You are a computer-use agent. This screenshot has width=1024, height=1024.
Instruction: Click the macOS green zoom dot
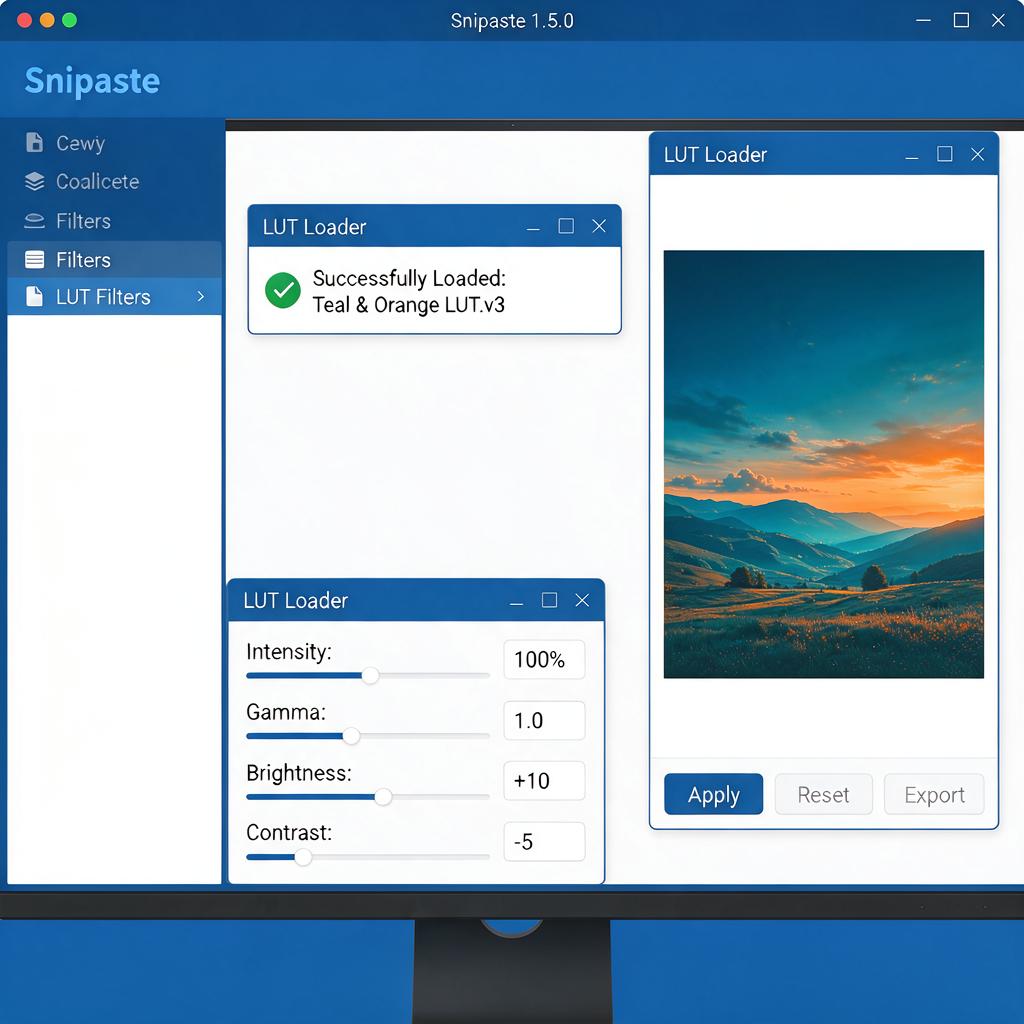[69, 20]
